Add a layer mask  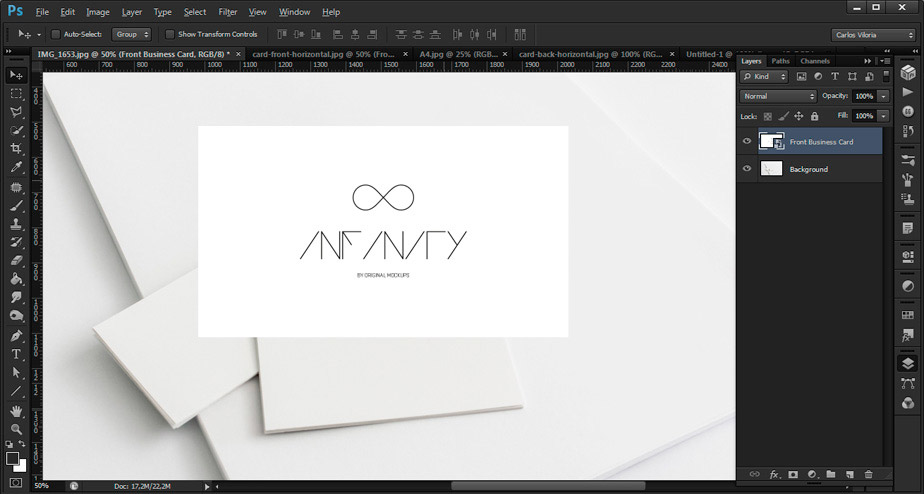(x=793, y=474)
